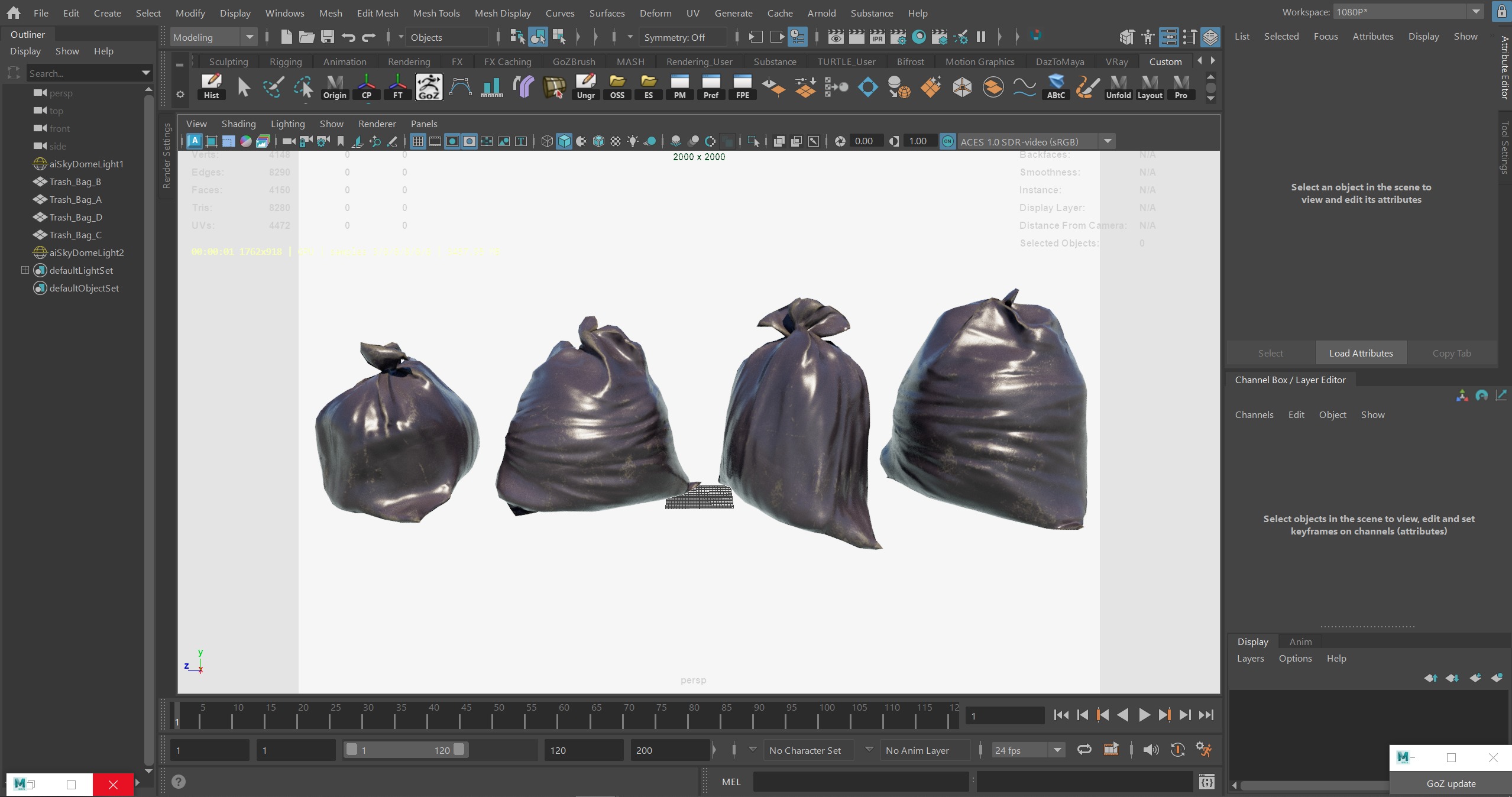Image resolution: width=1512 pixels, height=797 pixels.
Task: Toggle use all lights in viewport
Action: 633,141
